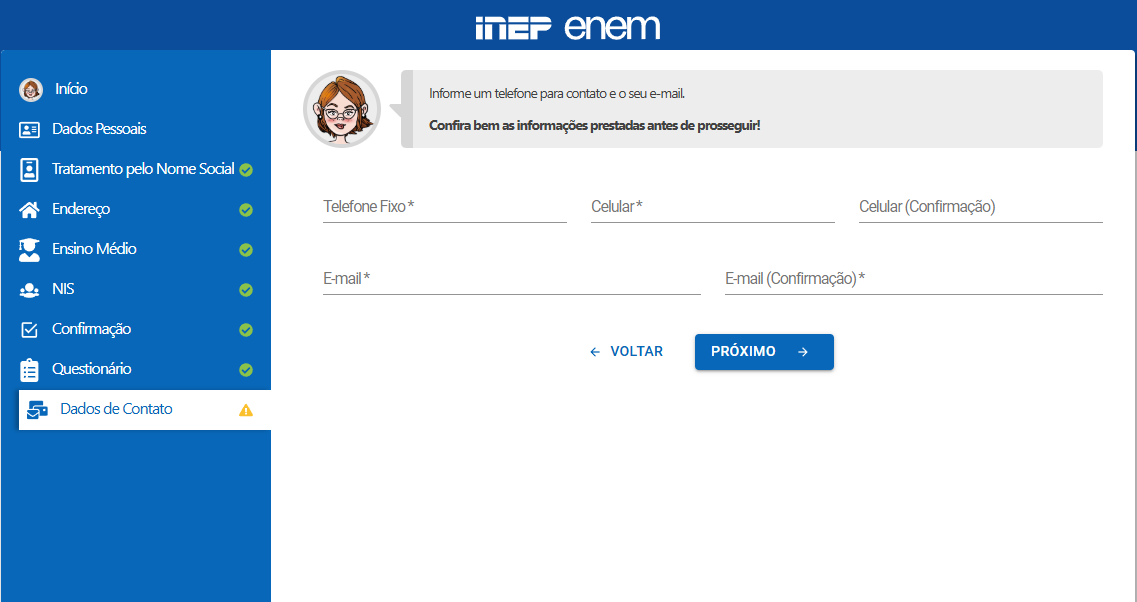Click the Início avatar icon in sidebar
This screenshot has width=1137, height=602.
click(31, 90)
